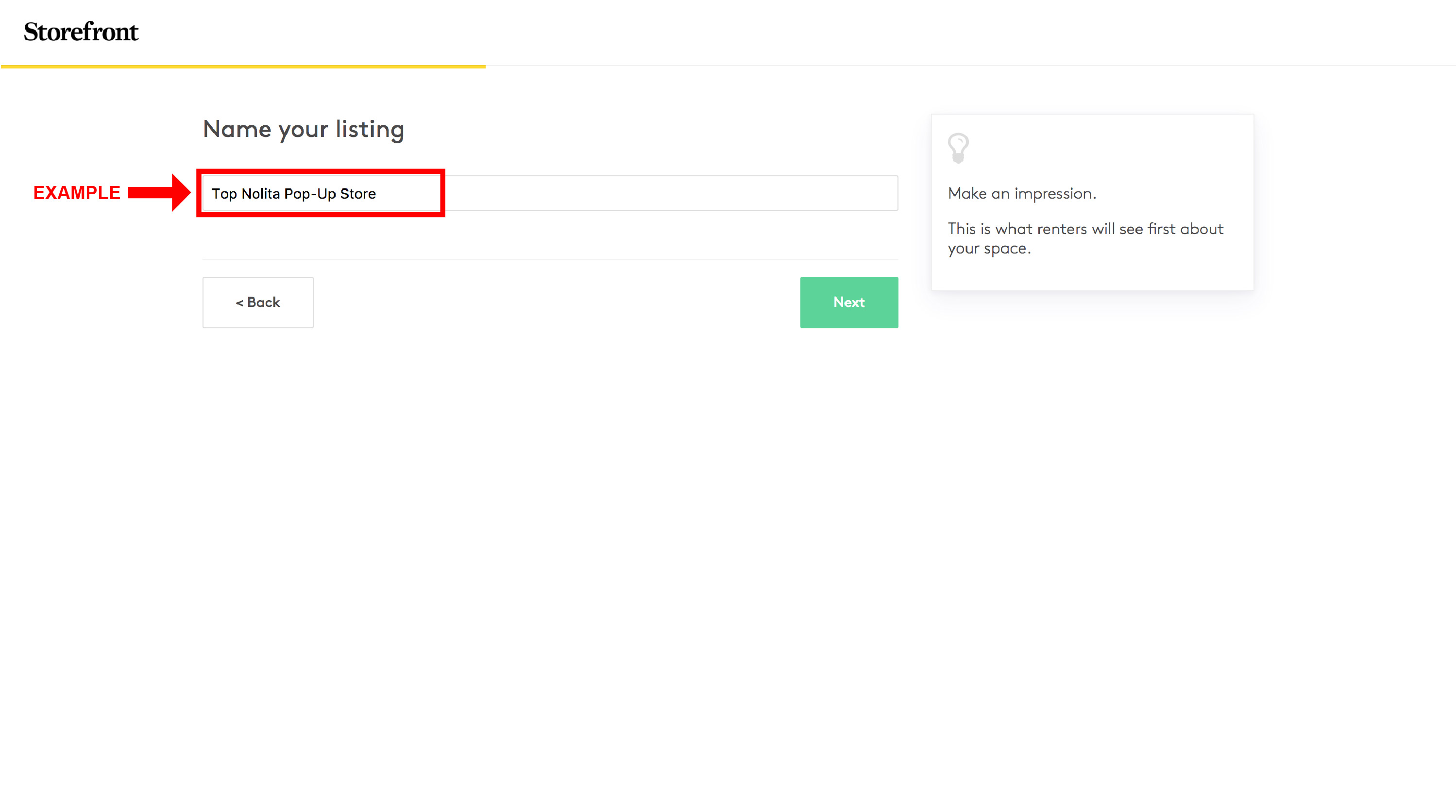Click the gray unfilled progress bar portion
Viewport: 1456px width, 812px height.
click(x=961, y=66)
